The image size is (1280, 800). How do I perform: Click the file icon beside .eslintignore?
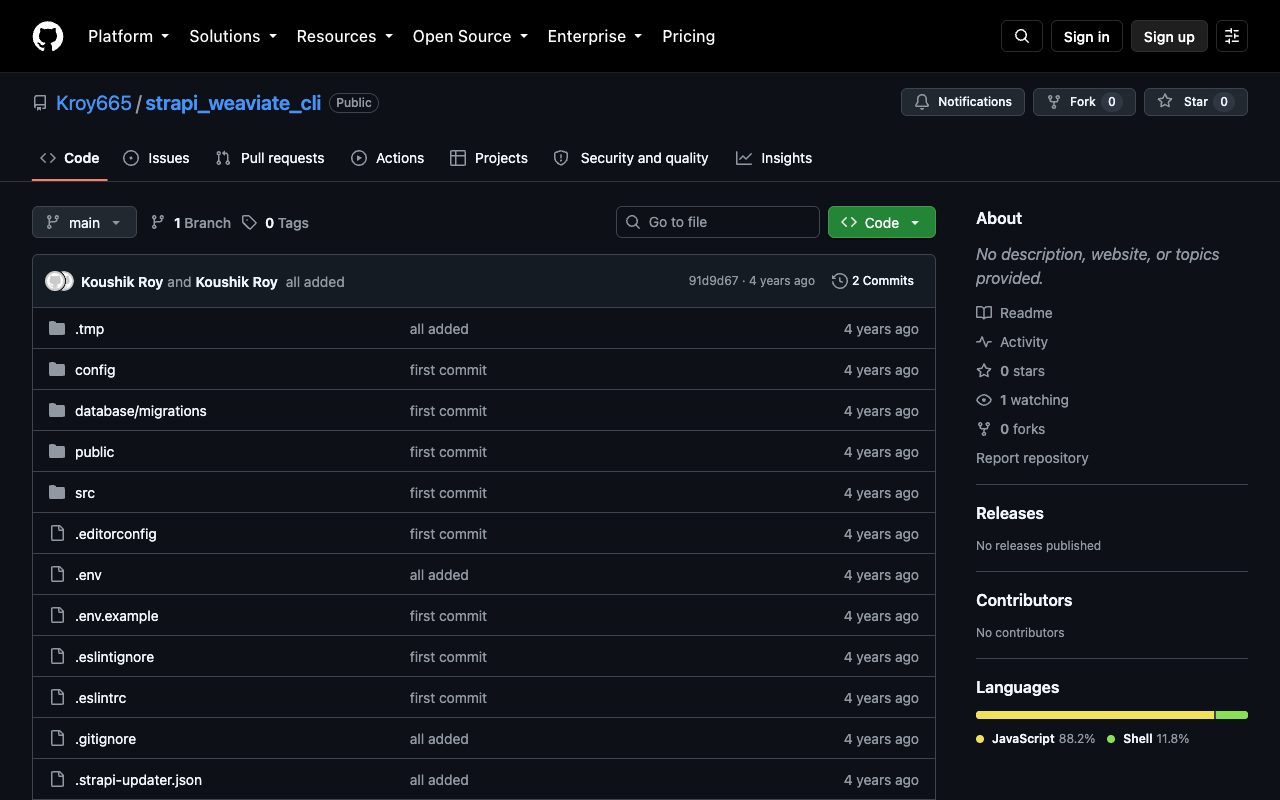pos(57,657)
